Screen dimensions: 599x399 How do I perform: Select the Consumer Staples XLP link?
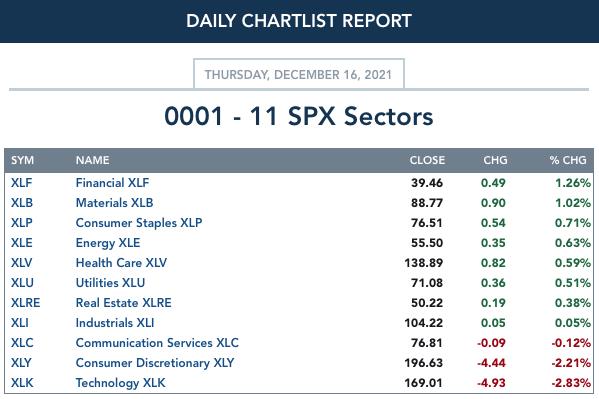click(x=139, y=223)
